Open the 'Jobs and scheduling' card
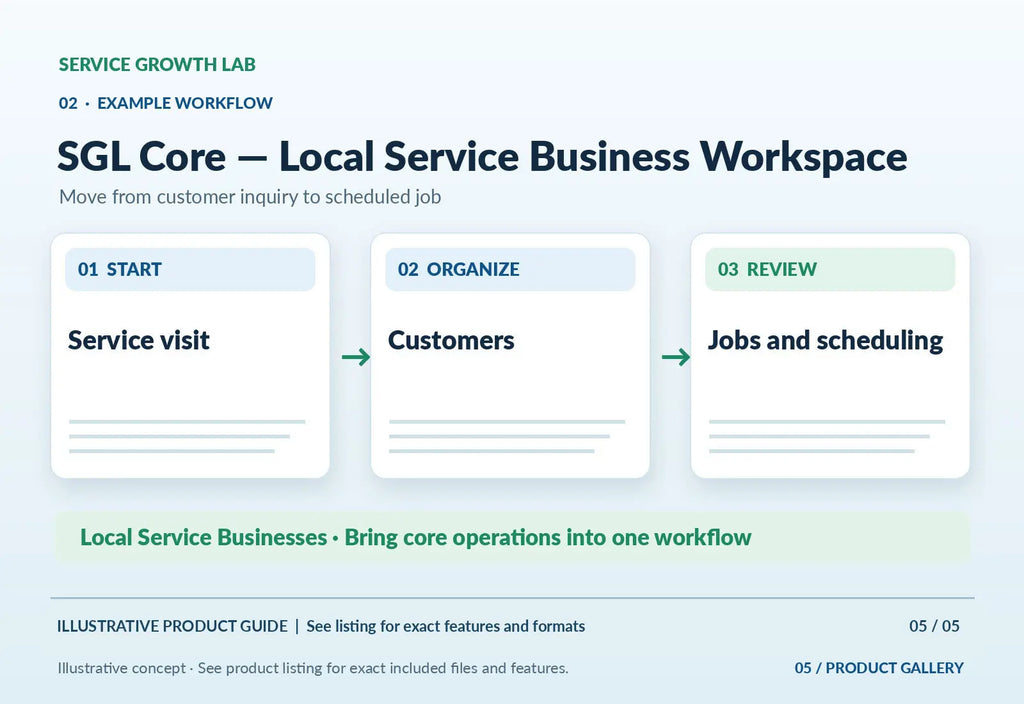The image size is (1024, 704). 830,356
